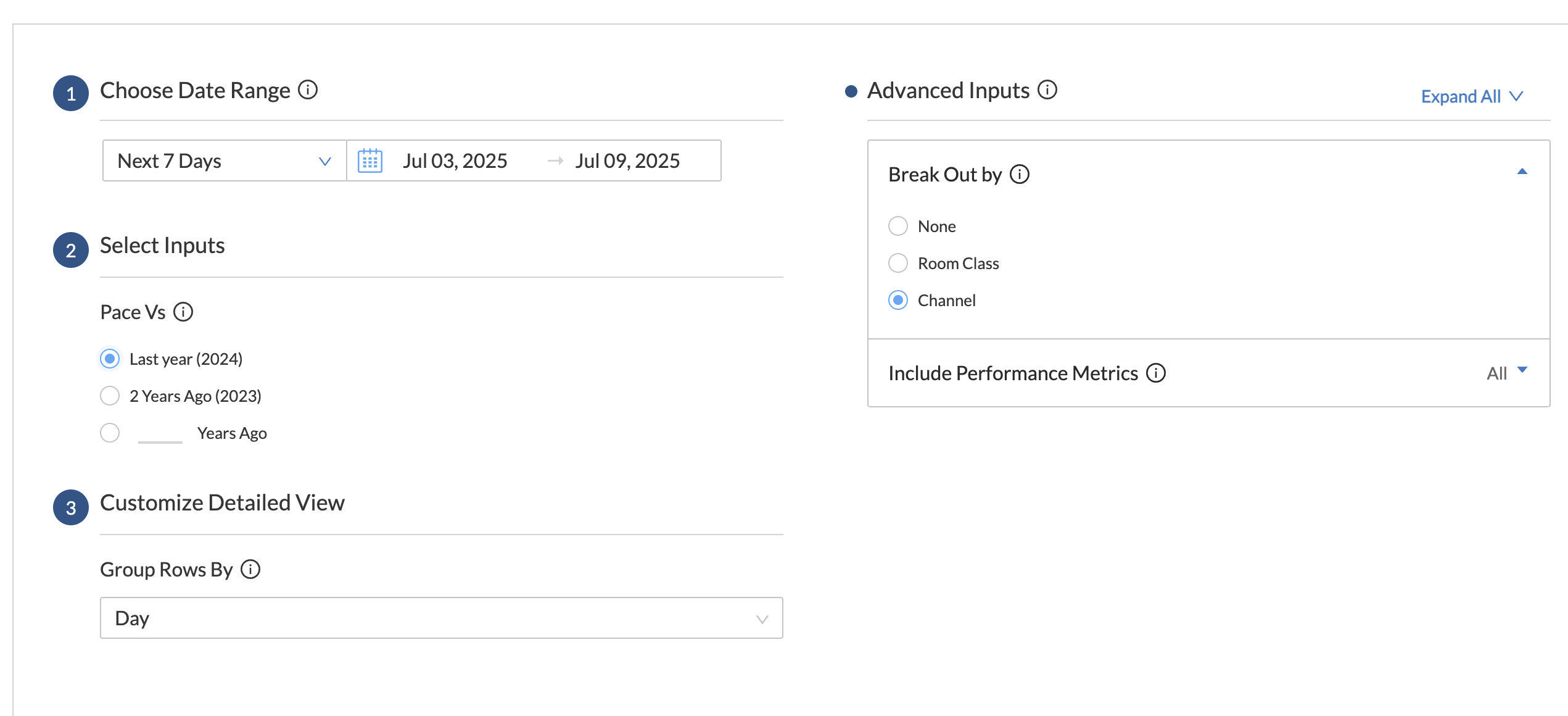Image resolution: width=1568 pixels, height=716 pixels.
Task: Open the Next 7 Days dropdown
Action: pos(225,161)
